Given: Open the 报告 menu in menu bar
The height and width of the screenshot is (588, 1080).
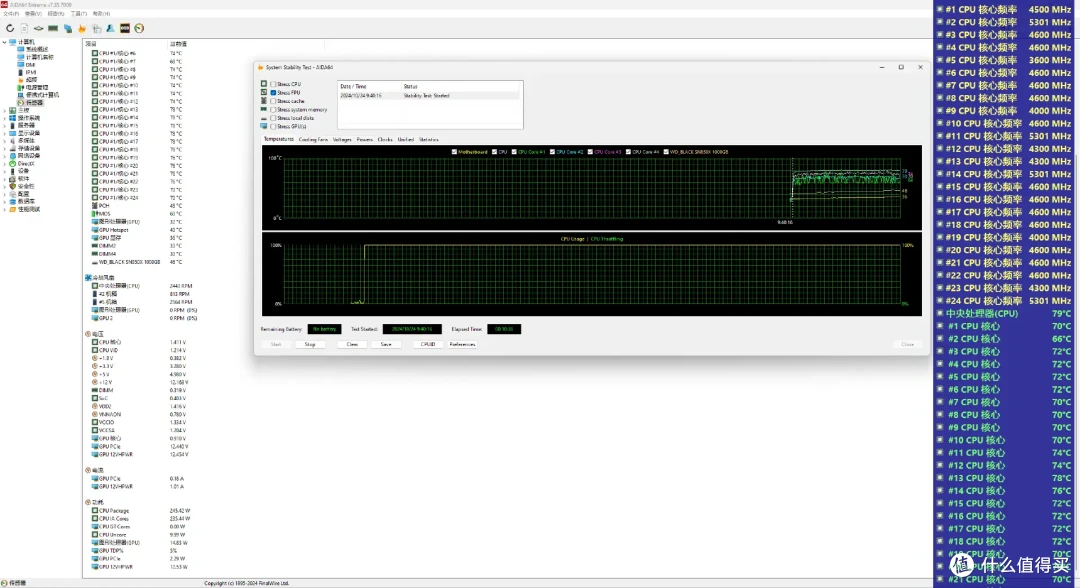Looking at the screenshot, I should [56, 14].
